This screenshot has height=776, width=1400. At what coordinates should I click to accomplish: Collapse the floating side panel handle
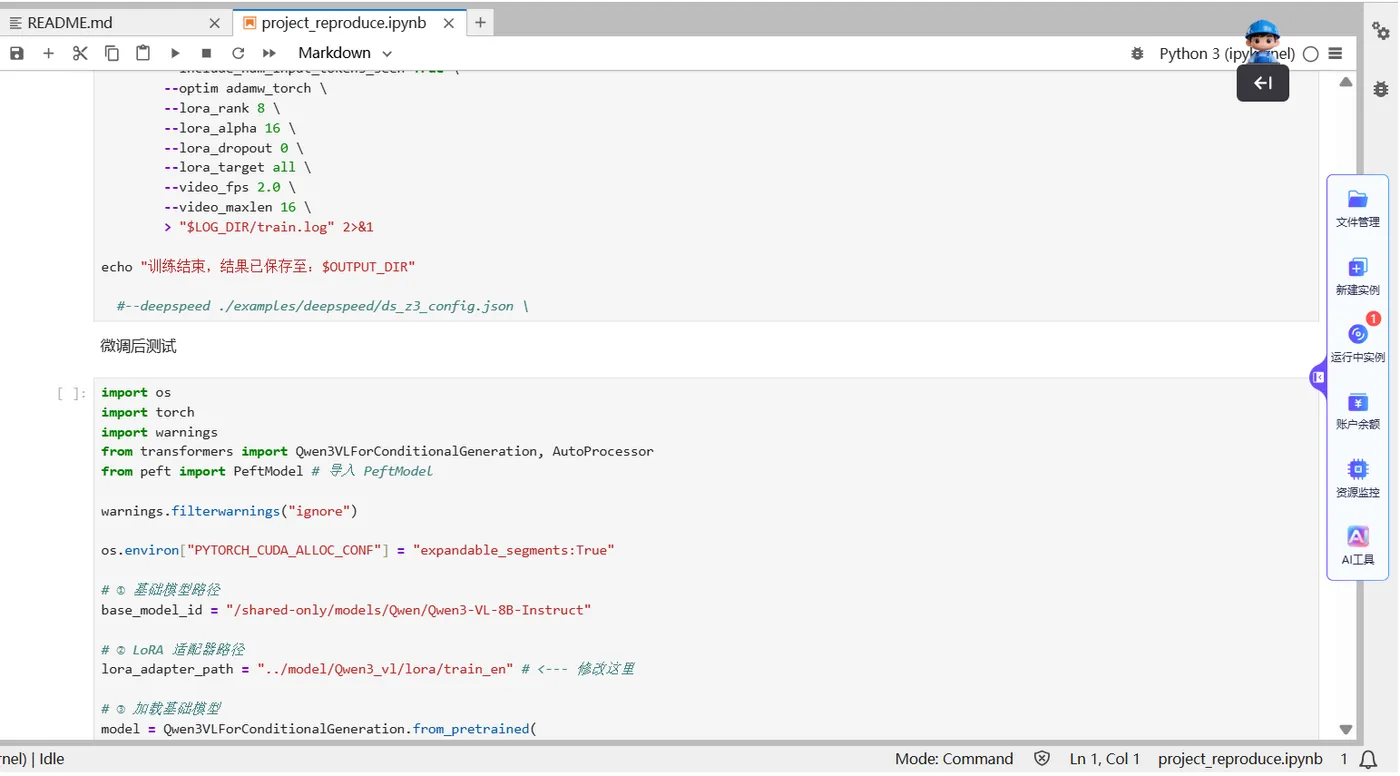(1318, 377)
